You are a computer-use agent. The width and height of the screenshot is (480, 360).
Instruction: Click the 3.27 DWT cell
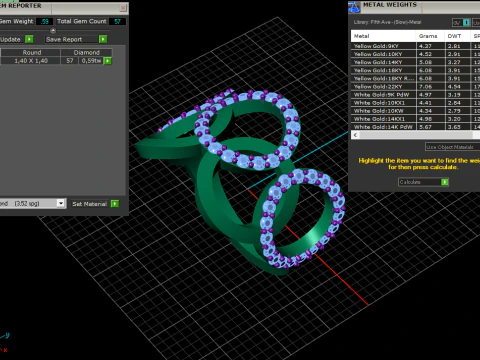[458, 62]
